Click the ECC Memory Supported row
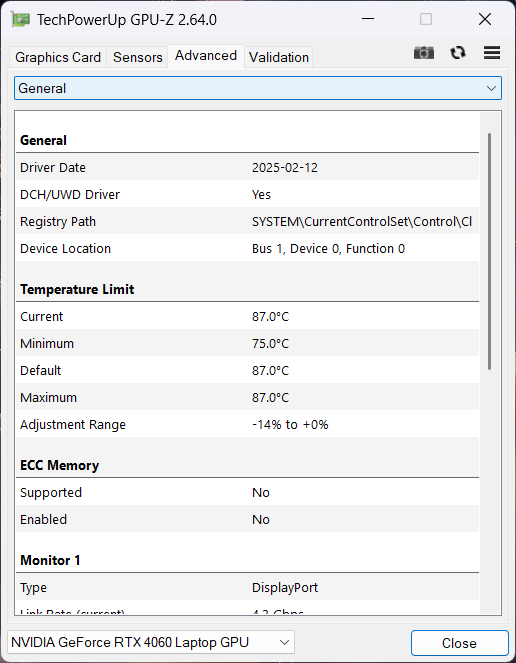This screenshot has height=663, width=516. 247,493
